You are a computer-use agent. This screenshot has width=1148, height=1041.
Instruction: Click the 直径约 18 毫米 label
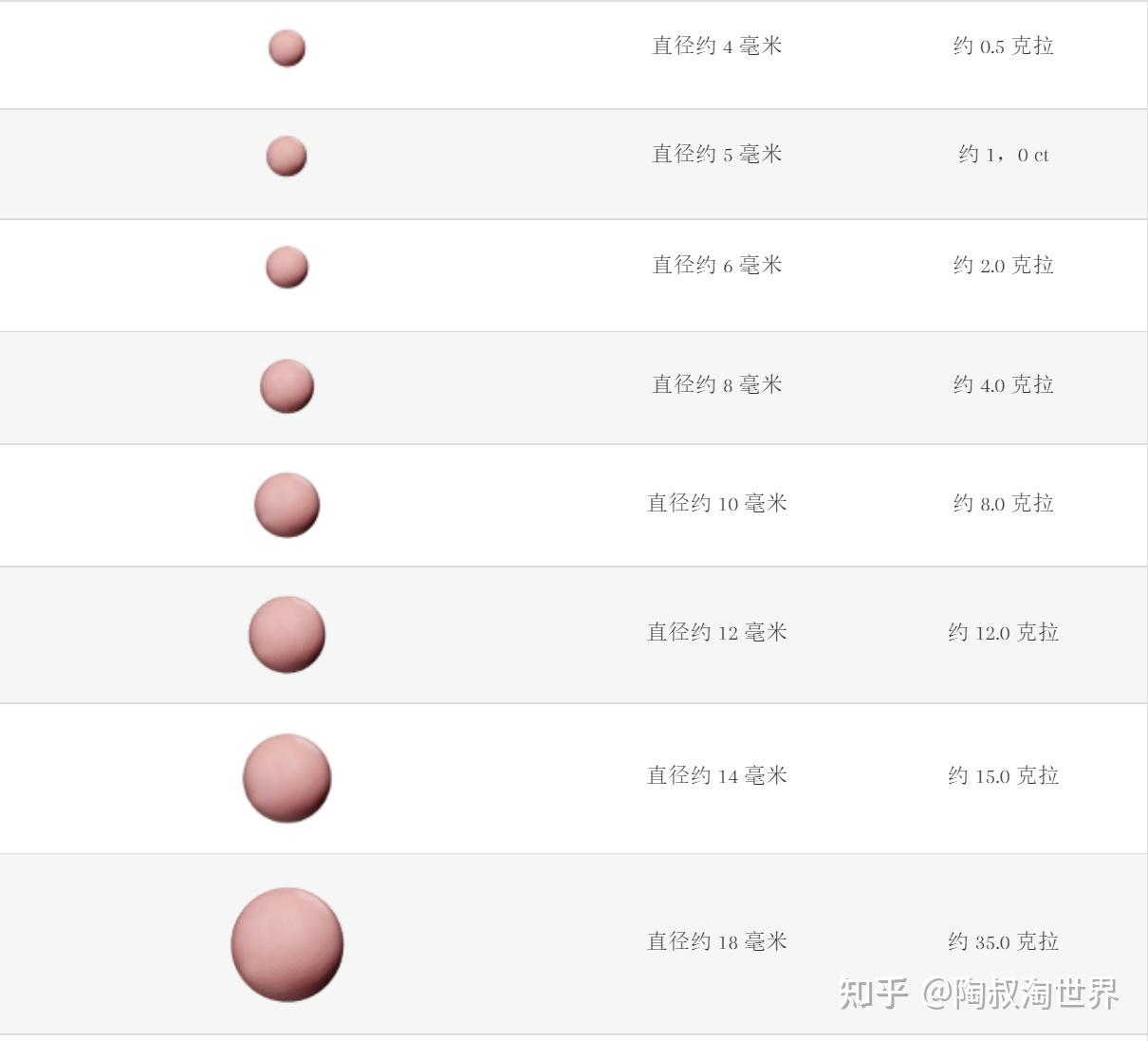coord(717,941)
